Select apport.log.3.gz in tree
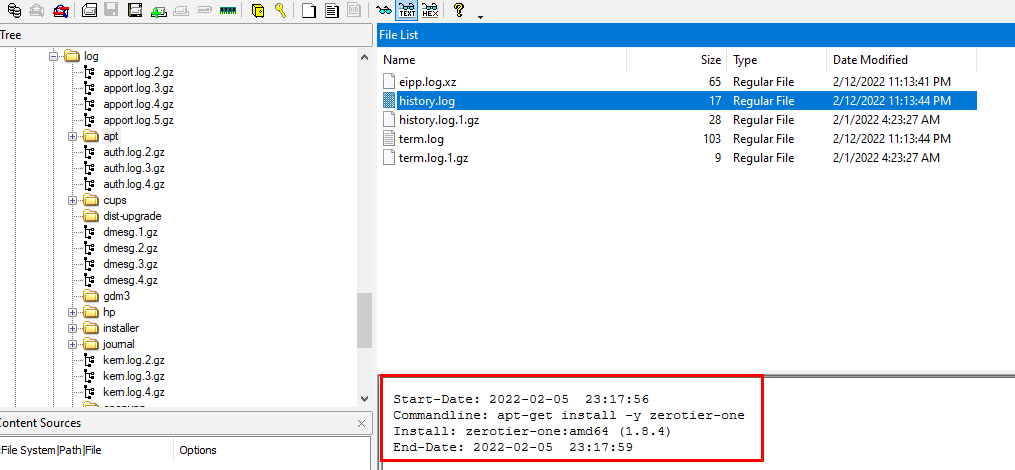1015x470 pixels. (x=138, y=88)
